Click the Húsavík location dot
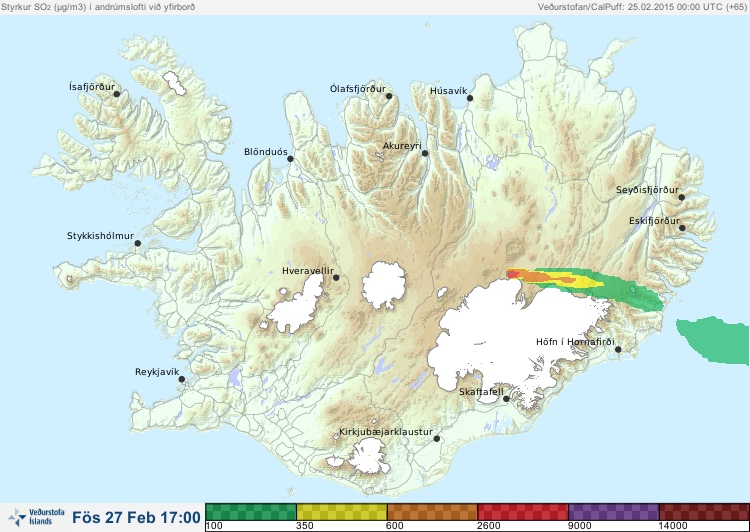The height and width of the screenshot is (532, 750). pos(470,98)
